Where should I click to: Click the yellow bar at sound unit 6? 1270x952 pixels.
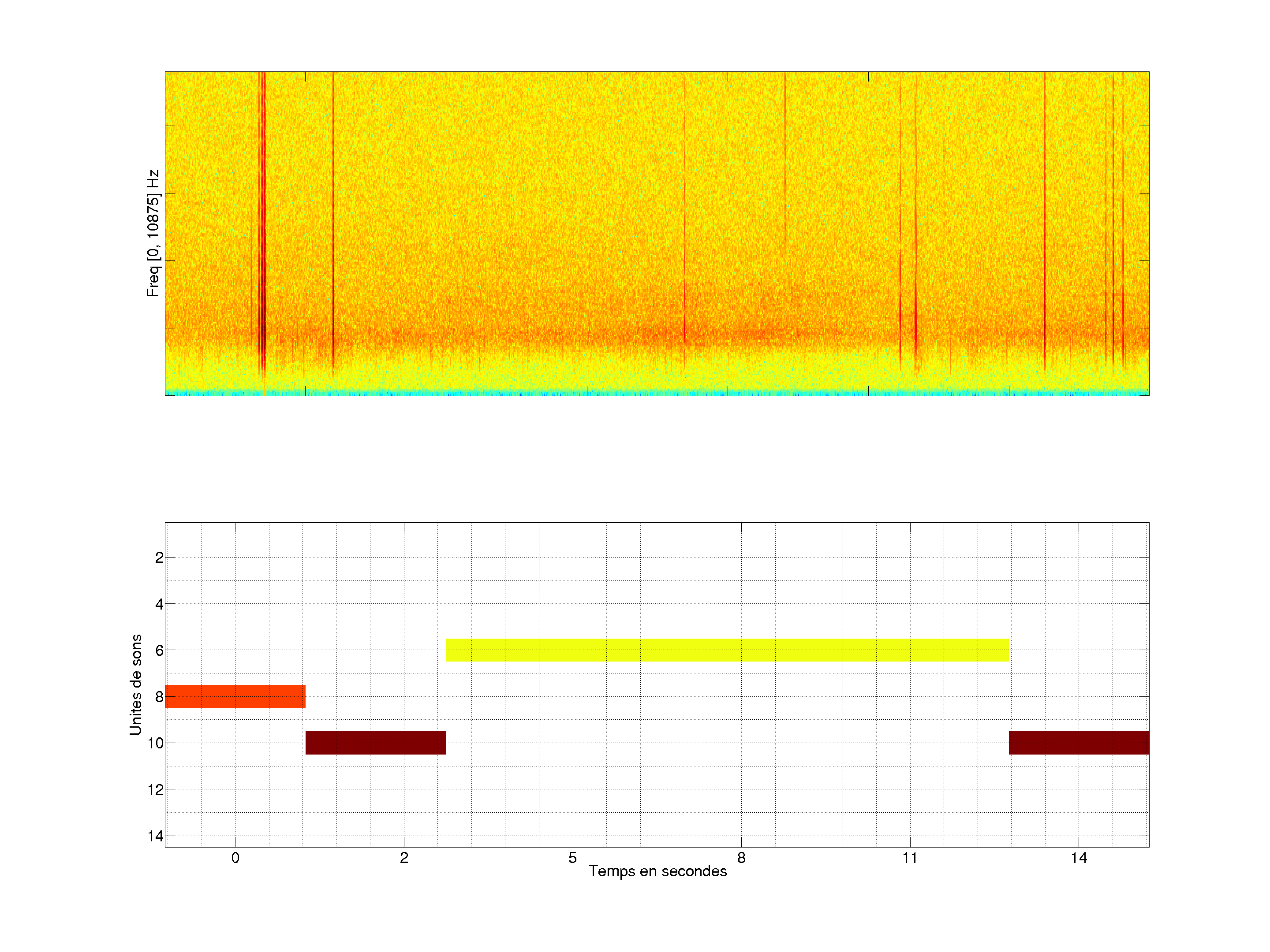tap(728, 650)
